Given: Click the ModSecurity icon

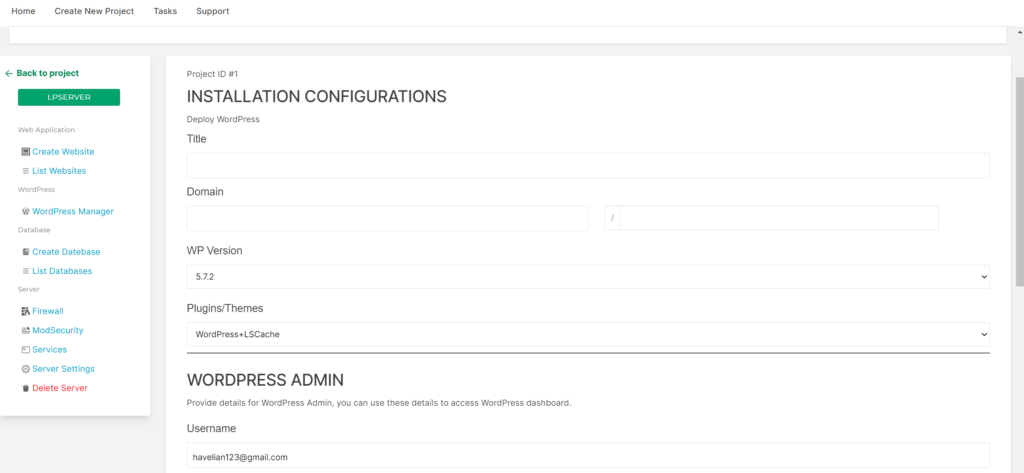Looking at the screenshot, I should 25,331.
